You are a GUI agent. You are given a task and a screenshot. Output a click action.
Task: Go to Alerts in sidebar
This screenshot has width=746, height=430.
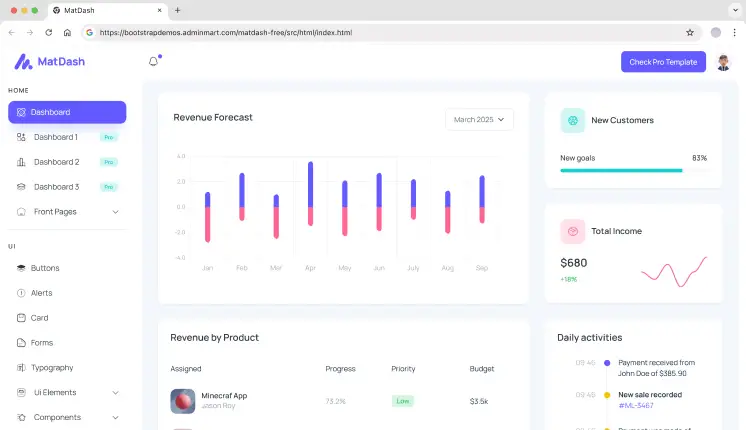(x=42, y=293)
